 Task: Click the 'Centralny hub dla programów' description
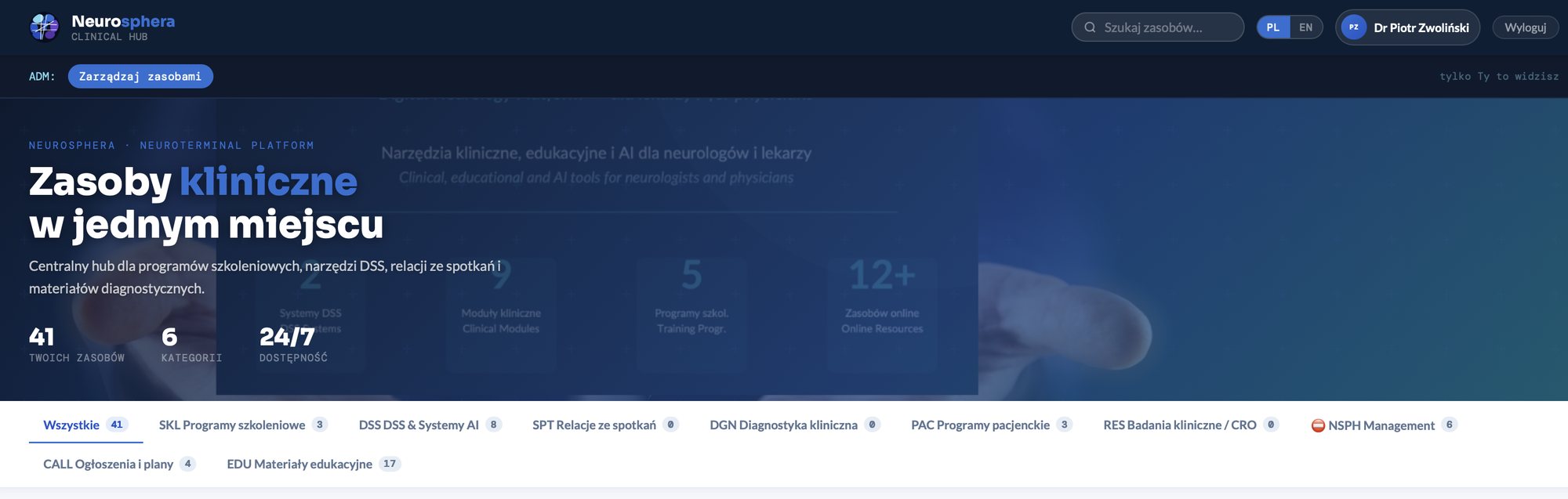[x=265, y=277]
